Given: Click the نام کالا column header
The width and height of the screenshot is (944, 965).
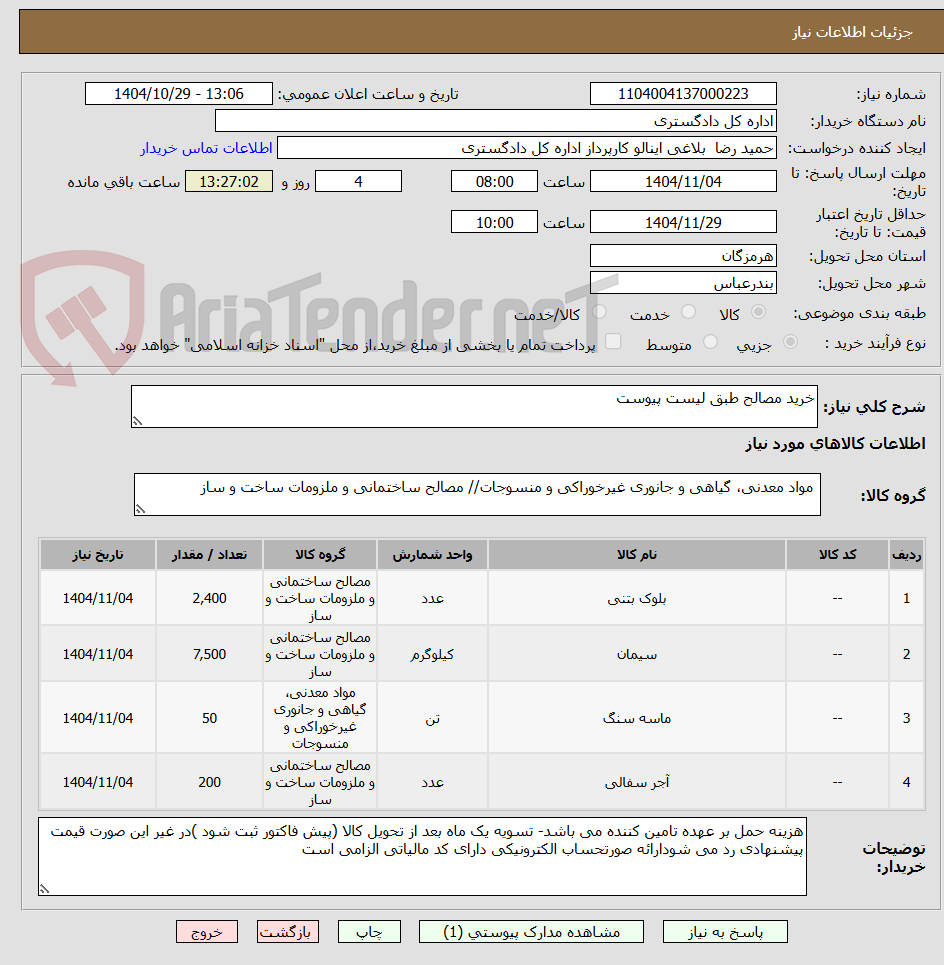Looking at the screenshot, I should [x=637, y=555].
